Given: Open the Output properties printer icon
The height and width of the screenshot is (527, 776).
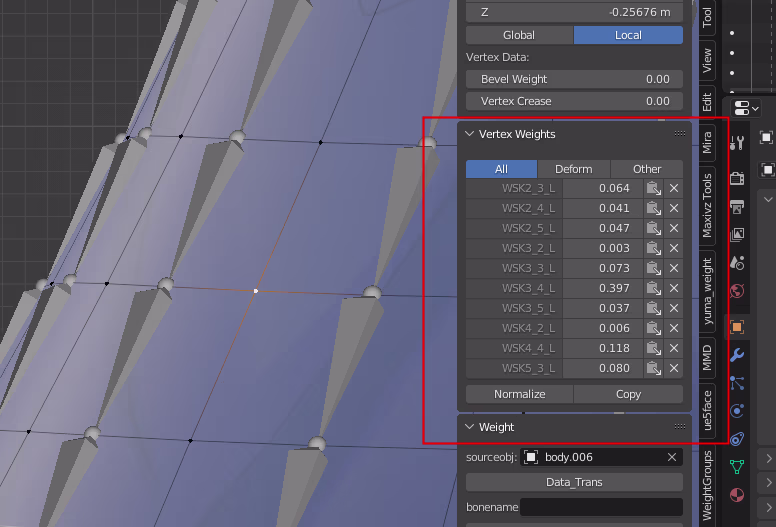Looking at the screenshot, I should [x=737, y=206].
